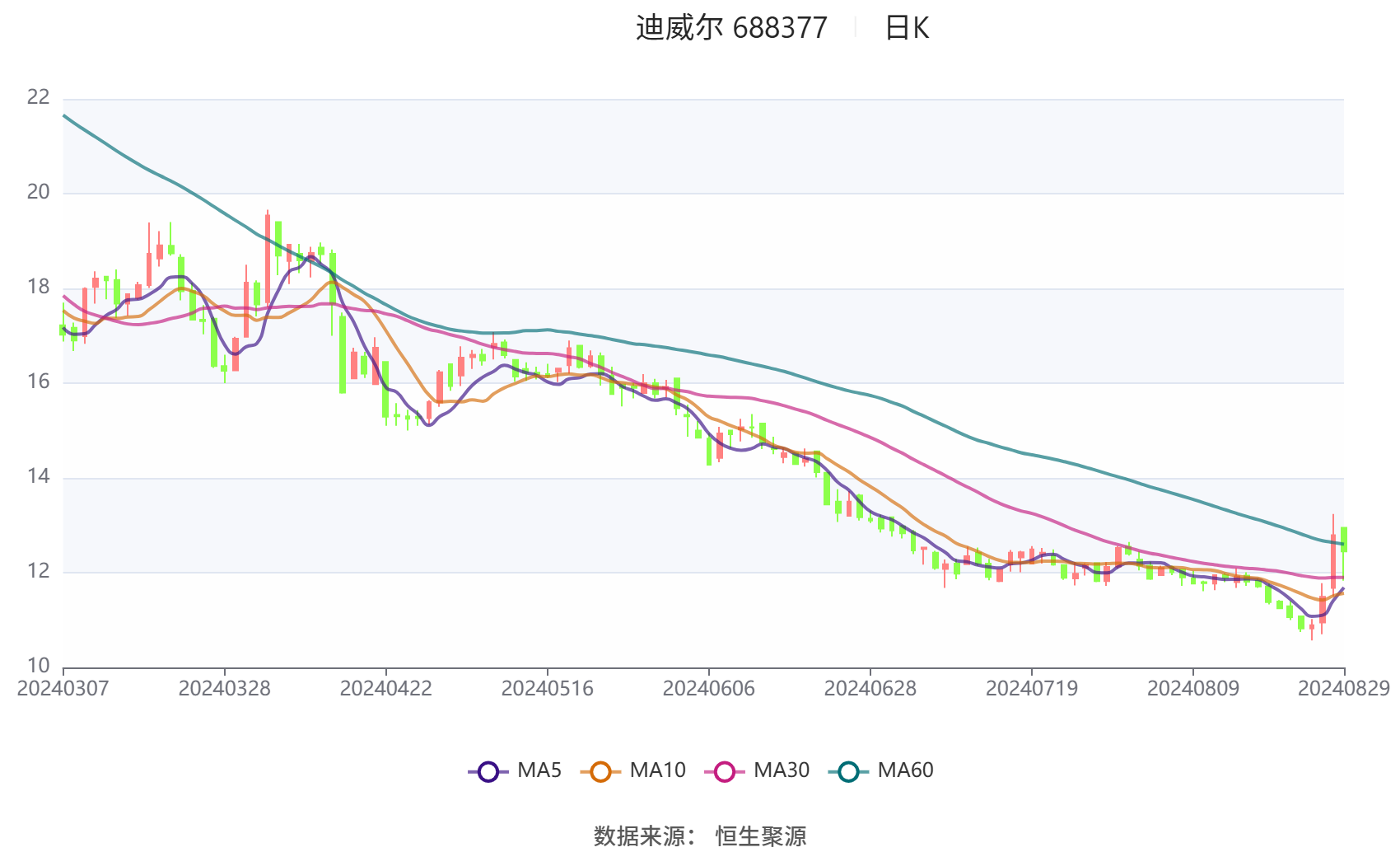Click y-axis value label 18
Screen dimensions: 1400x852
click(x=39, y=287)
